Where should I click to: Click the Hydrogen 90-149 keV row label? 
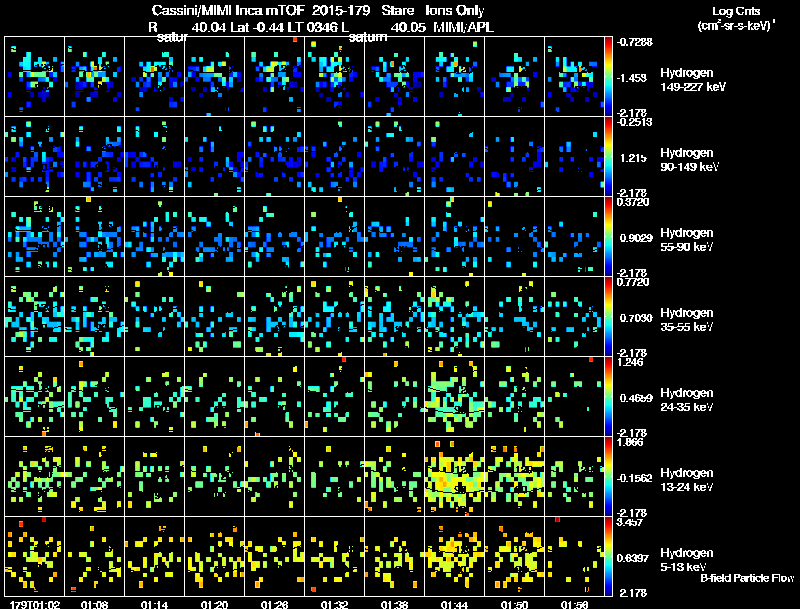[x=689, y=160]
